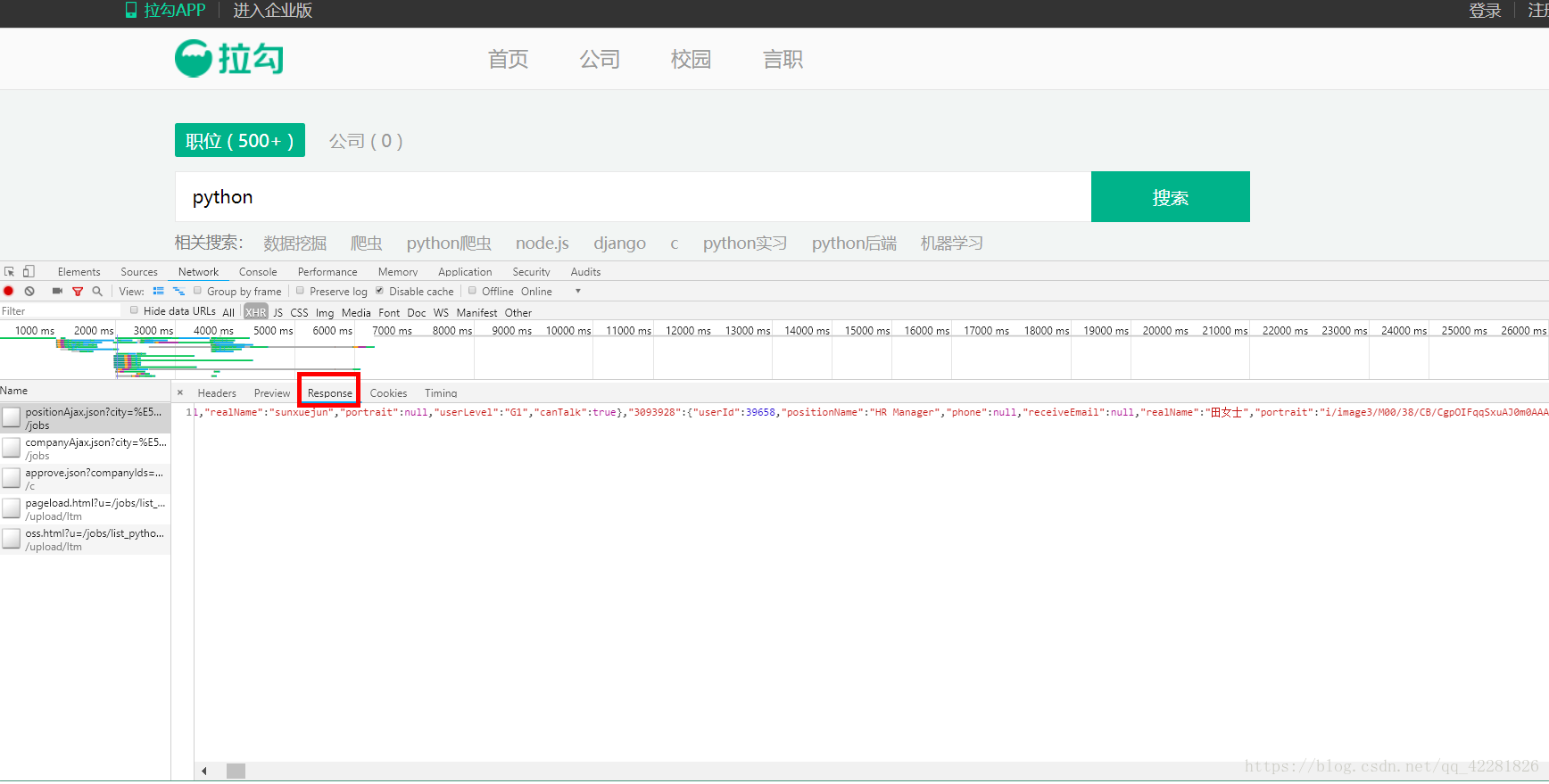Click file icon of positionAjax.json request

point(12,417)
